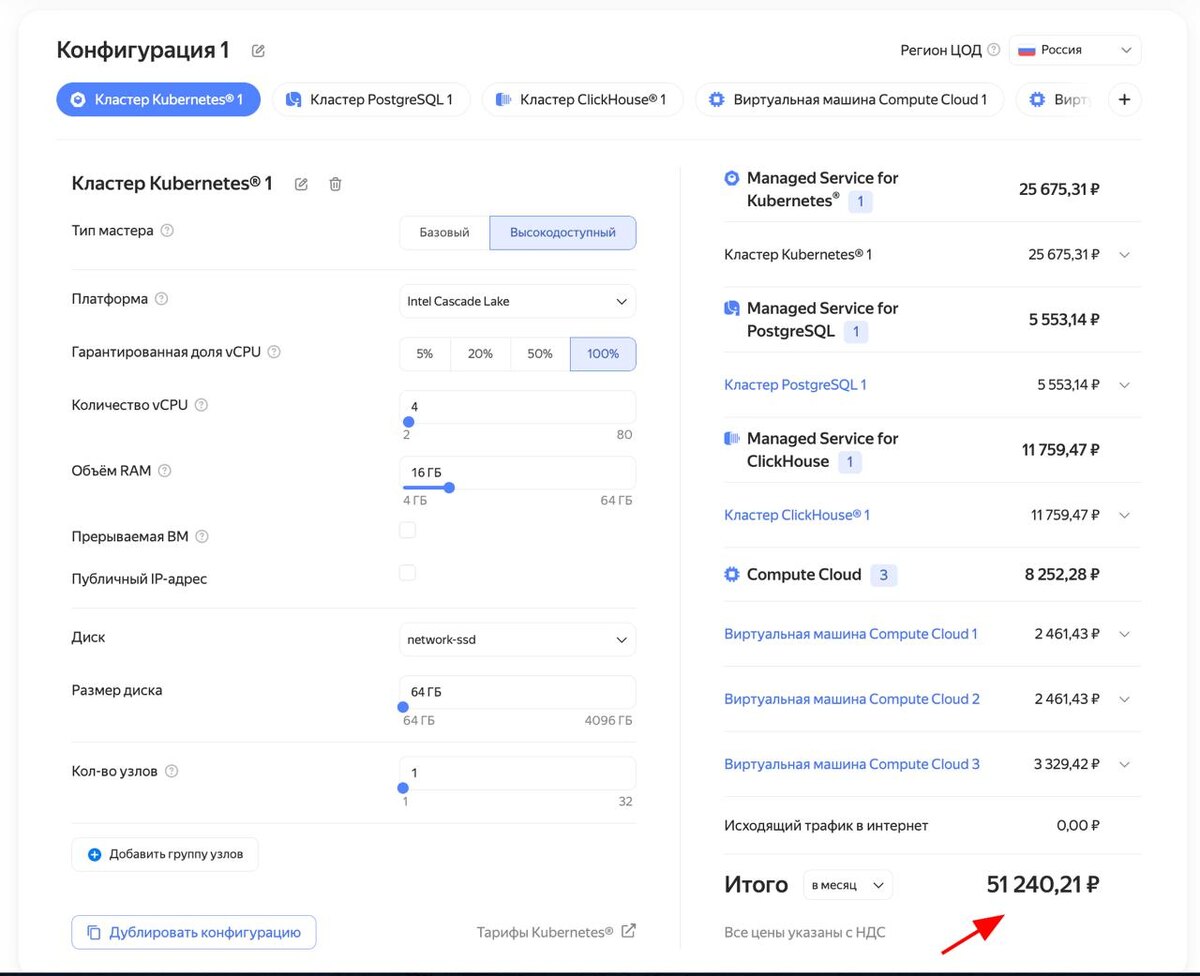This screenshot has width=1200, height=976.
Task: Expand Кластер Kubernetes 1 cost details chevron
Action: (1124, 255)
